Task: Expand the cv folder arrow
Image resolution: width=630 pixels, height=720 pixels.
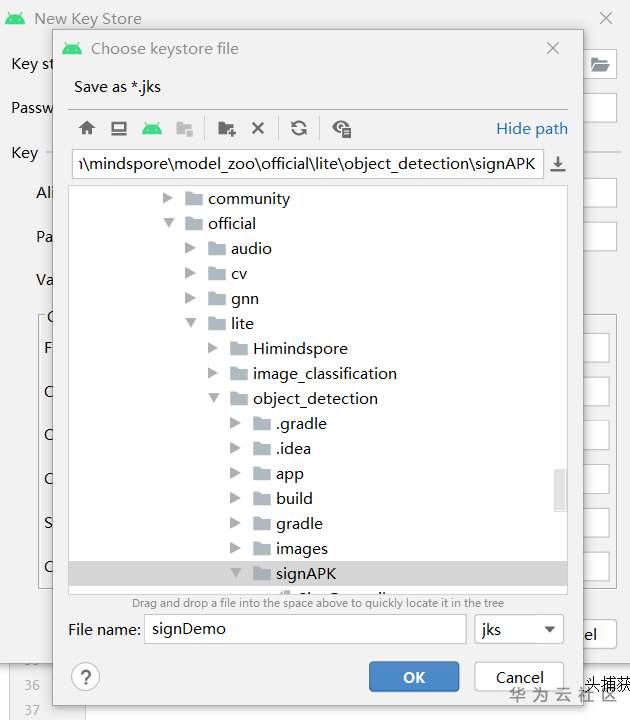Action: (190, 273)
